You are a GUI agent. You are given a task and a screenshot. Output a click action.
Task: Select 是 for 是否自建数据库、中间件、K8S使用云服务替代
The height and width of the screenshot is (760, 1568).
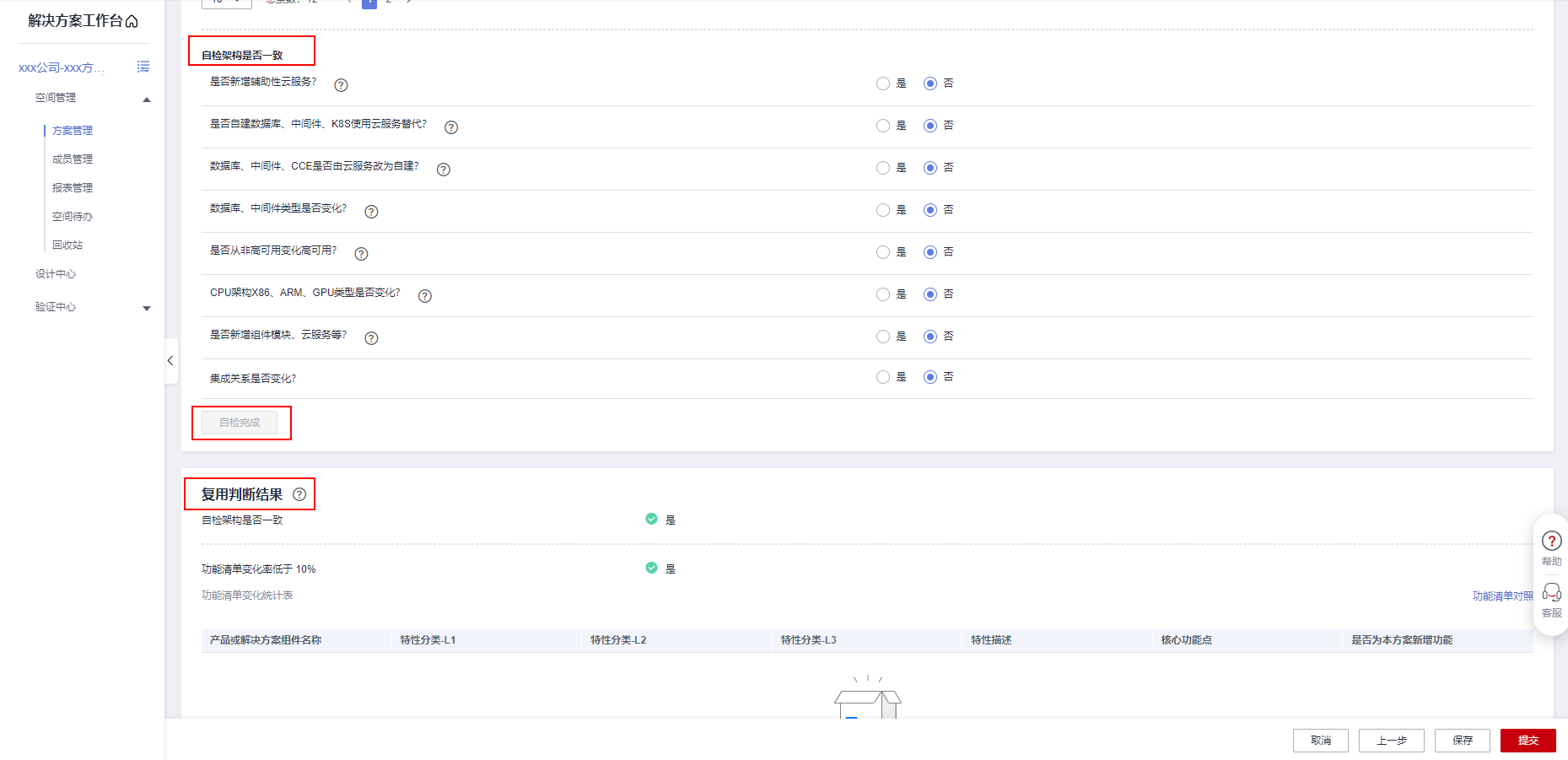point(883,126)
